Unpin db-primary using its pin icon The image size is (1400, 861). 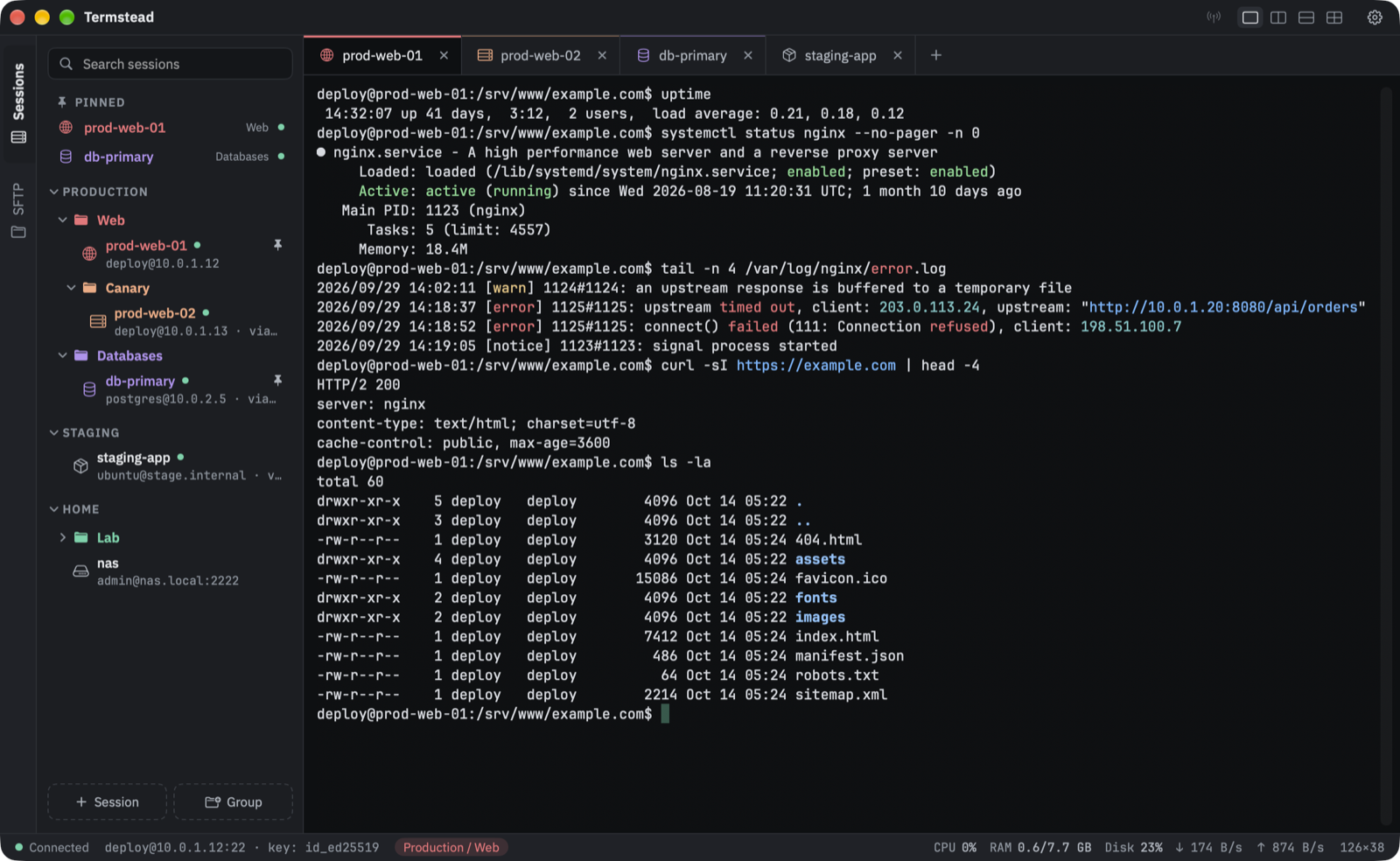(277, 381)
